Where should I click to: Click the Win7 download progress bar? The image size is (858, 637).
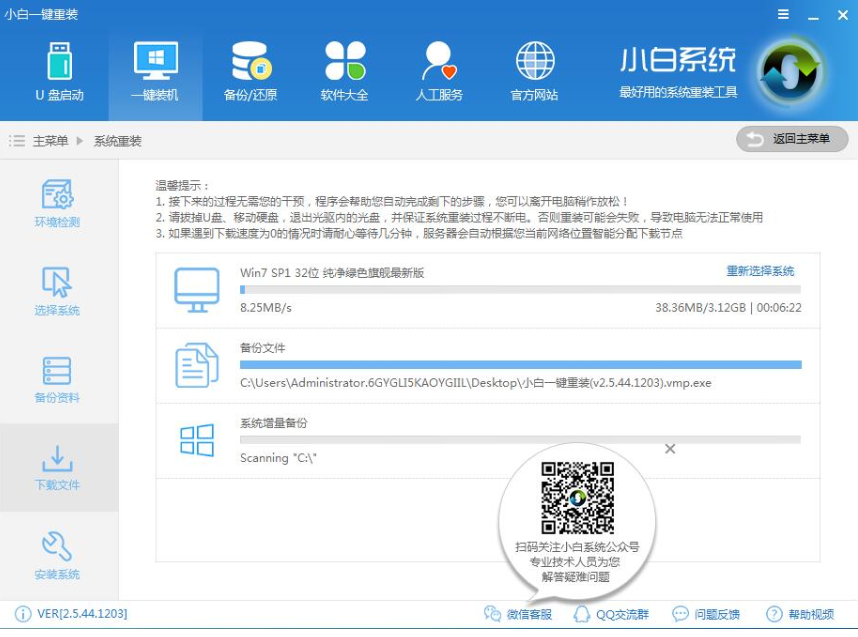click(x=520, y=289)
